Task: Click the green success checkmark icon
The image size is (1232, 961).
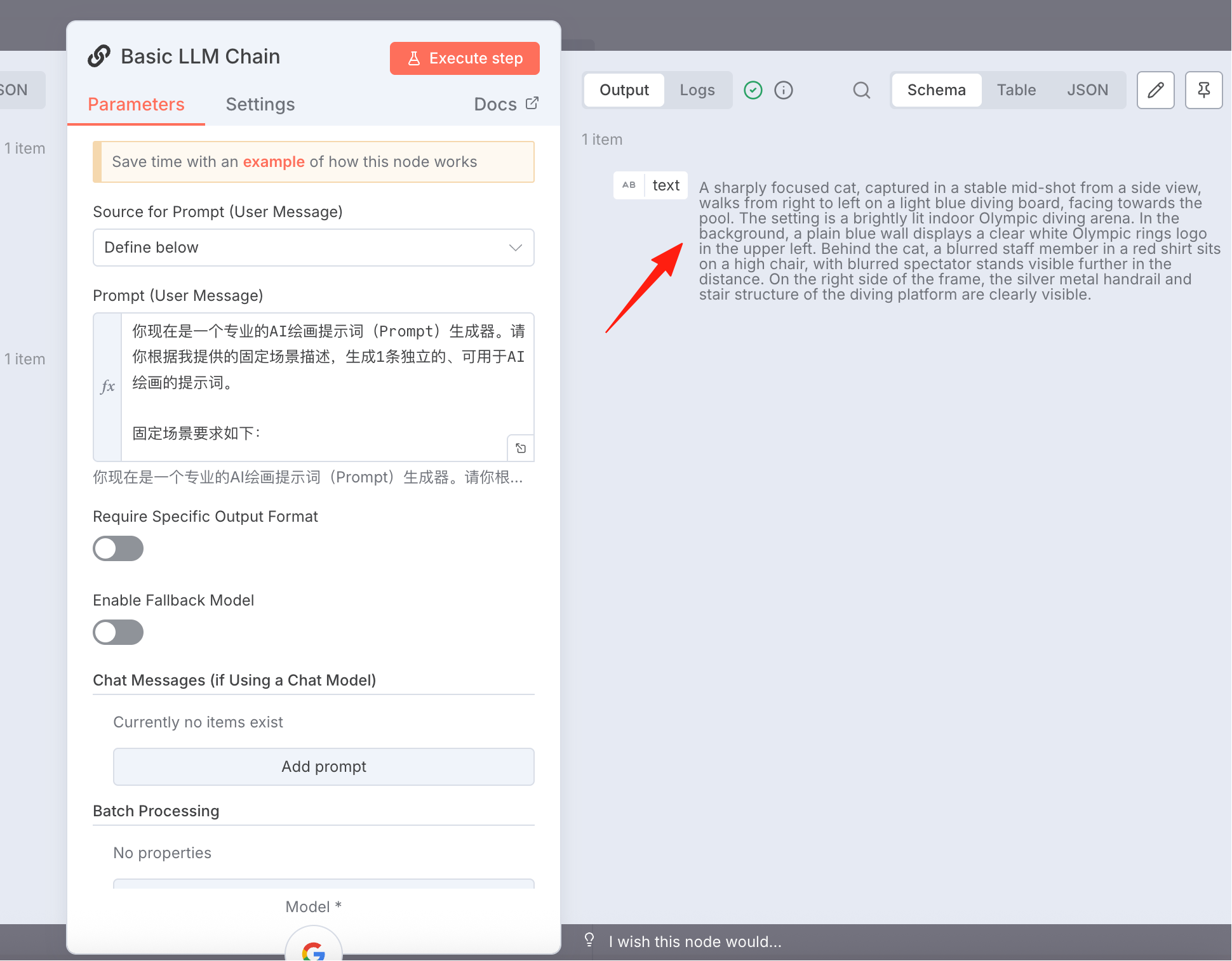Action: click(x=753, y=90)
